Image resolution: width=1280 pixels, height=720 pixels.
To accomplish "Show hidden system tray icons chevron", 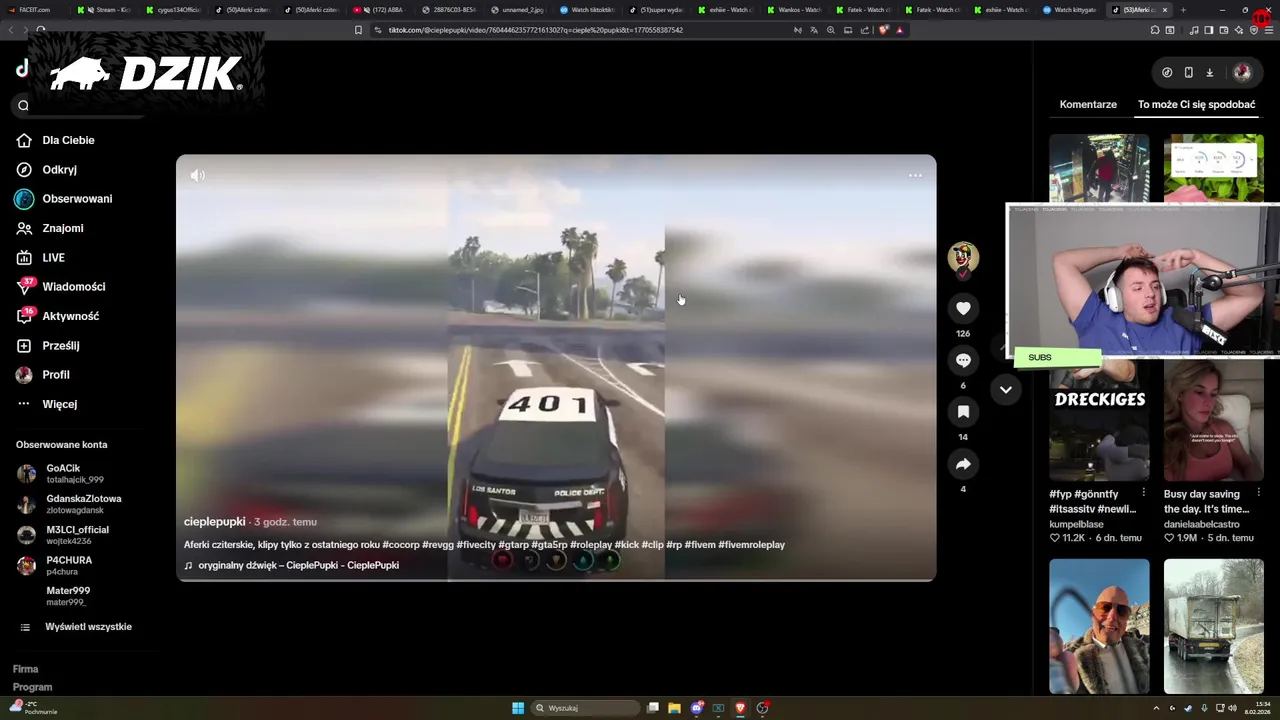I will [1156, 708].
